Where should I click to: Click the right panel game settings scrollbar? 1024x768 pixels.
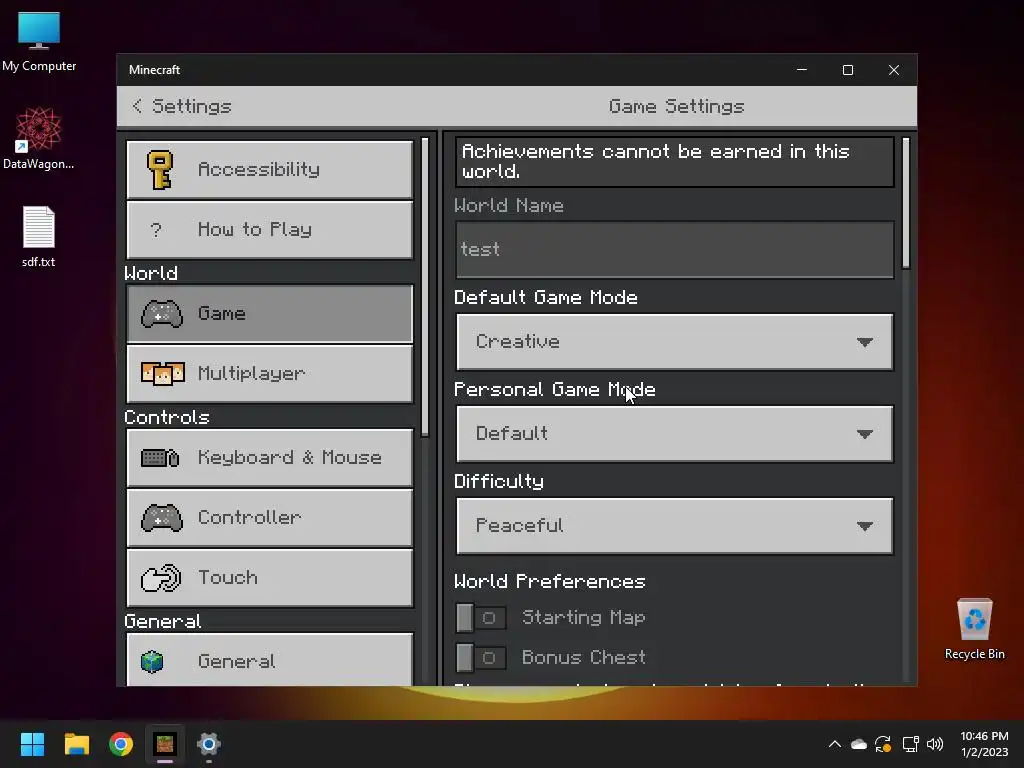coord(906,202)
